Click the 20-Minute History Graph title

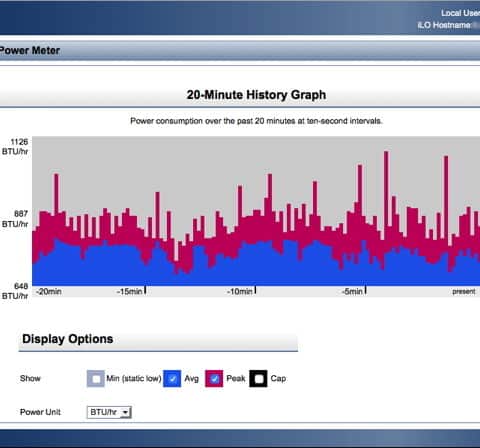tap(256, 95)
